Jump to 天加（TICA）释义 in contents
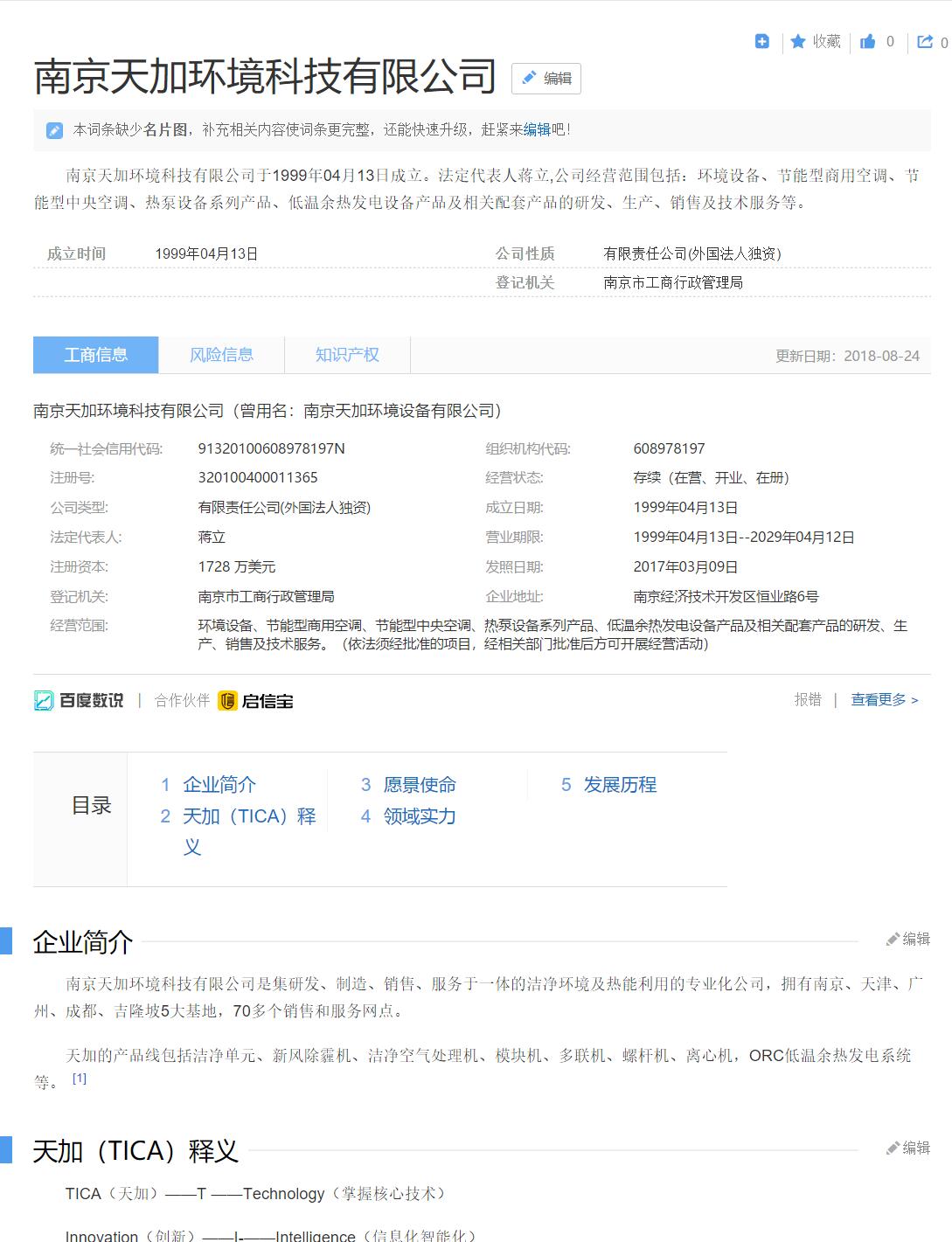 pos(249,831)
